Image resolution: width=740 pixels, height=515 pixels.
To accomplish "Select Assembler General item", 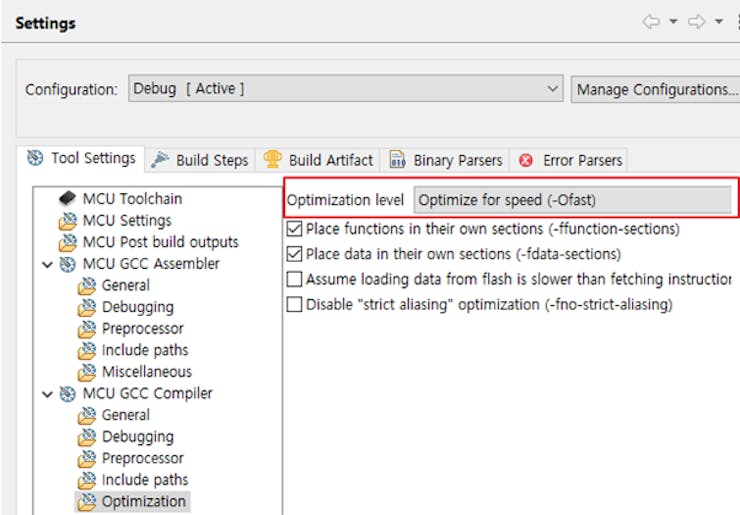I will 126,286.
